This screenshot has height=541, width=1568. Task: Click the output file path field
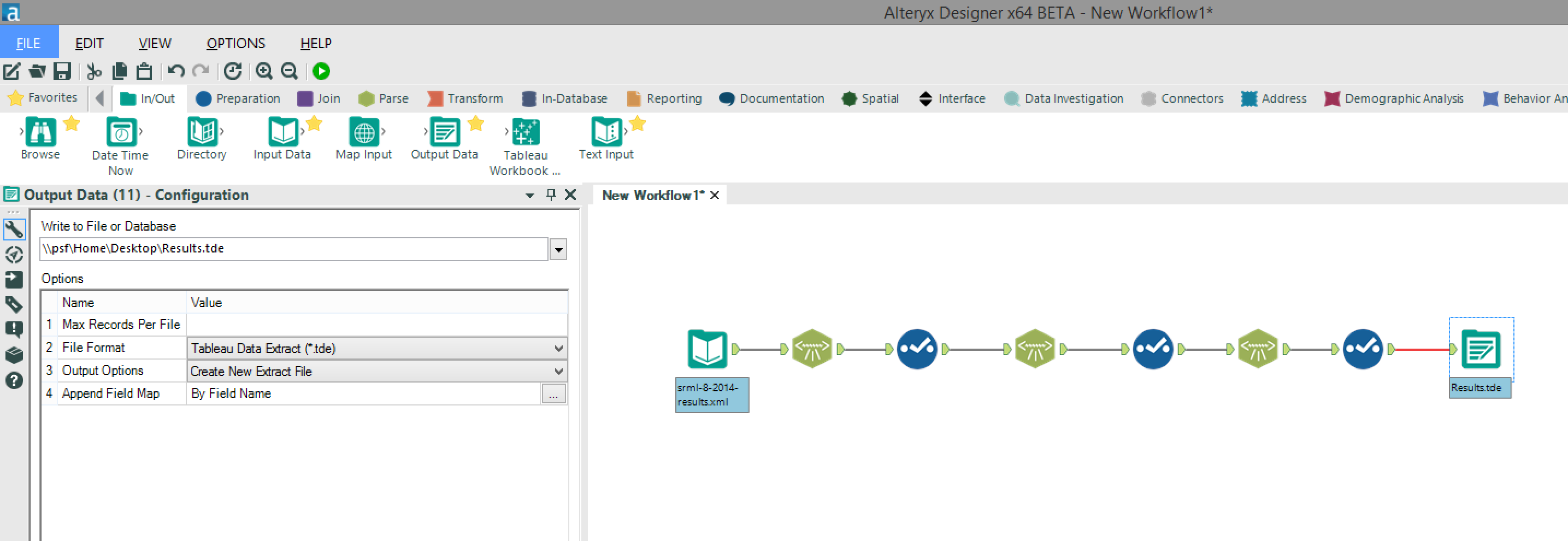294,249
